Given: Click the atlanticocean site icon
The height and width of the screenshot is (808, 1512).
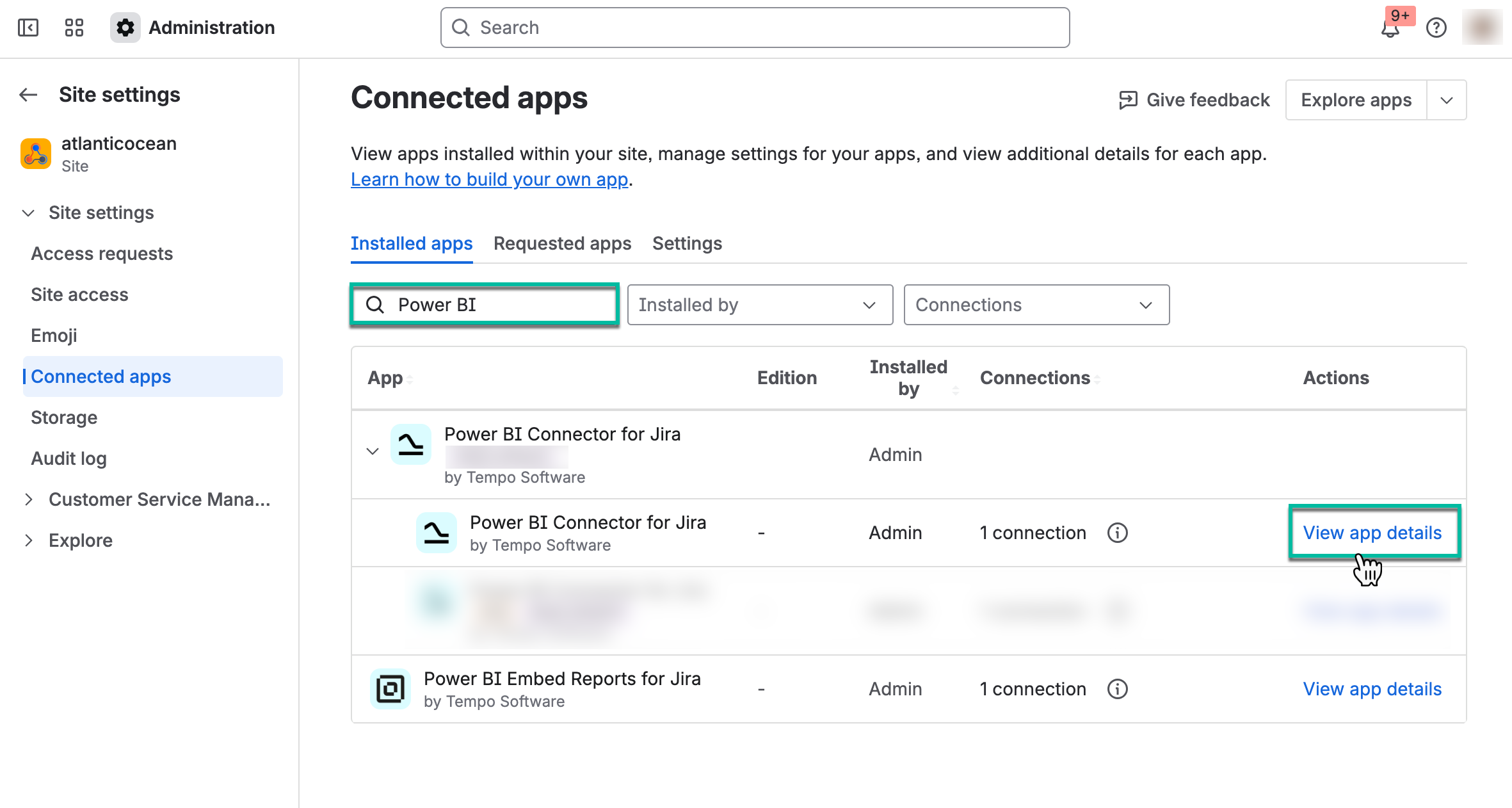Looking at the screenshot, I should (x=36, y=153).
